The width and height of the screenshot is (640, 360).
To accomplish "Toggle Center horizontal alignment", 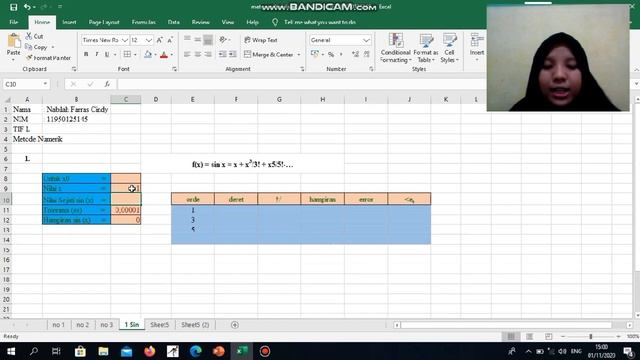I will click(198, 54).
